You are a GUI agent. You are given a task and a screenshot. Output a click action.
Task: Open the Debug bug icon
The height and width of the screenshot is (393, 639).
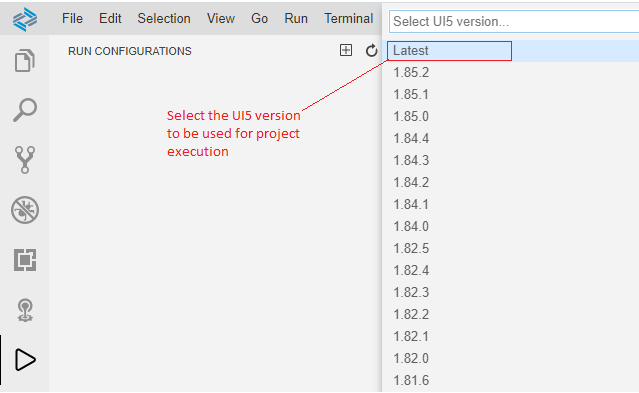click(x=25, y=210)
